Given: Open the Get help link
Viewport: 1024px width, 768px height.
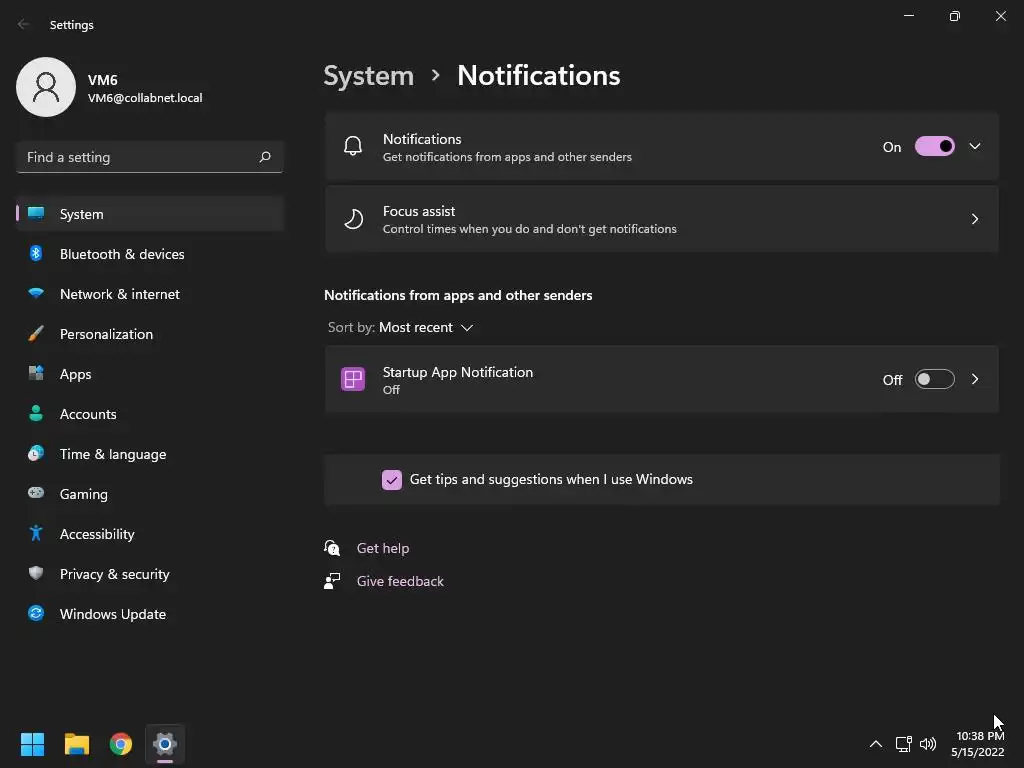Looking at the screenshot, I should (x=383, y=548).
